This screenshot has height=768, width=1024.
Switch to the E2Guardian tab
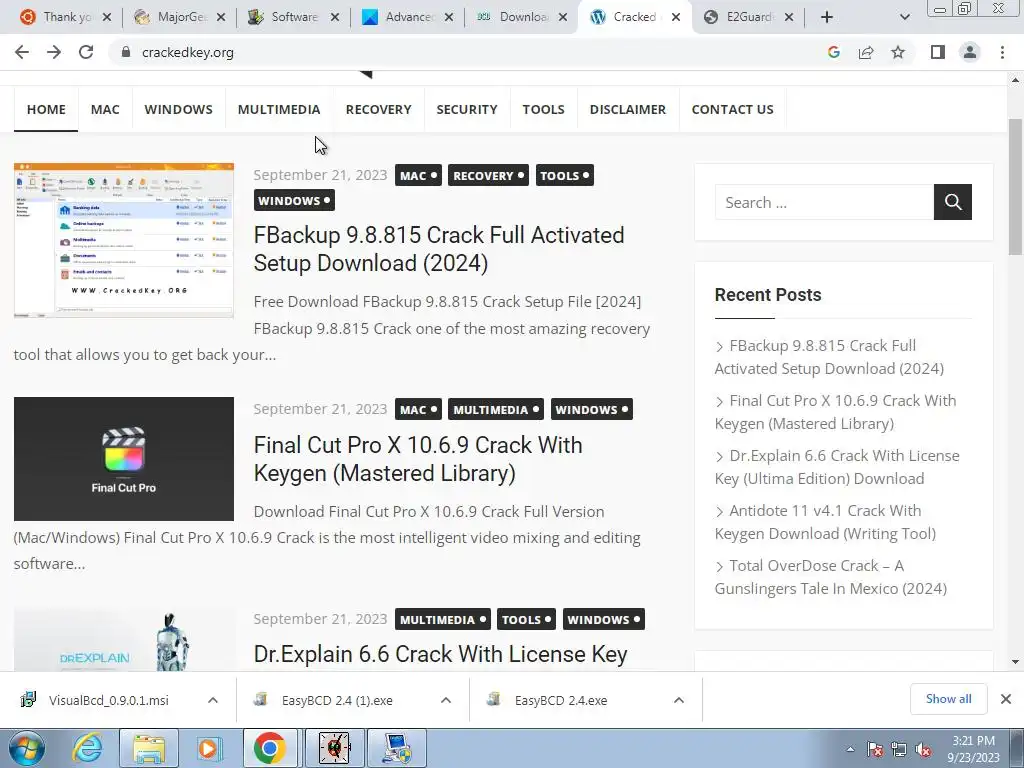(x=741, y=17)
